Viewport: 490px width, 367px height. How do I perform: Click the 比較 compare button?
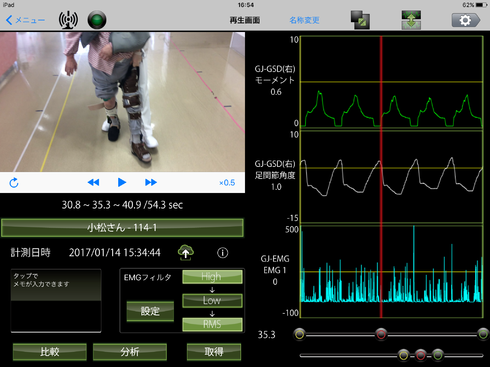click(x=50, y=352)
